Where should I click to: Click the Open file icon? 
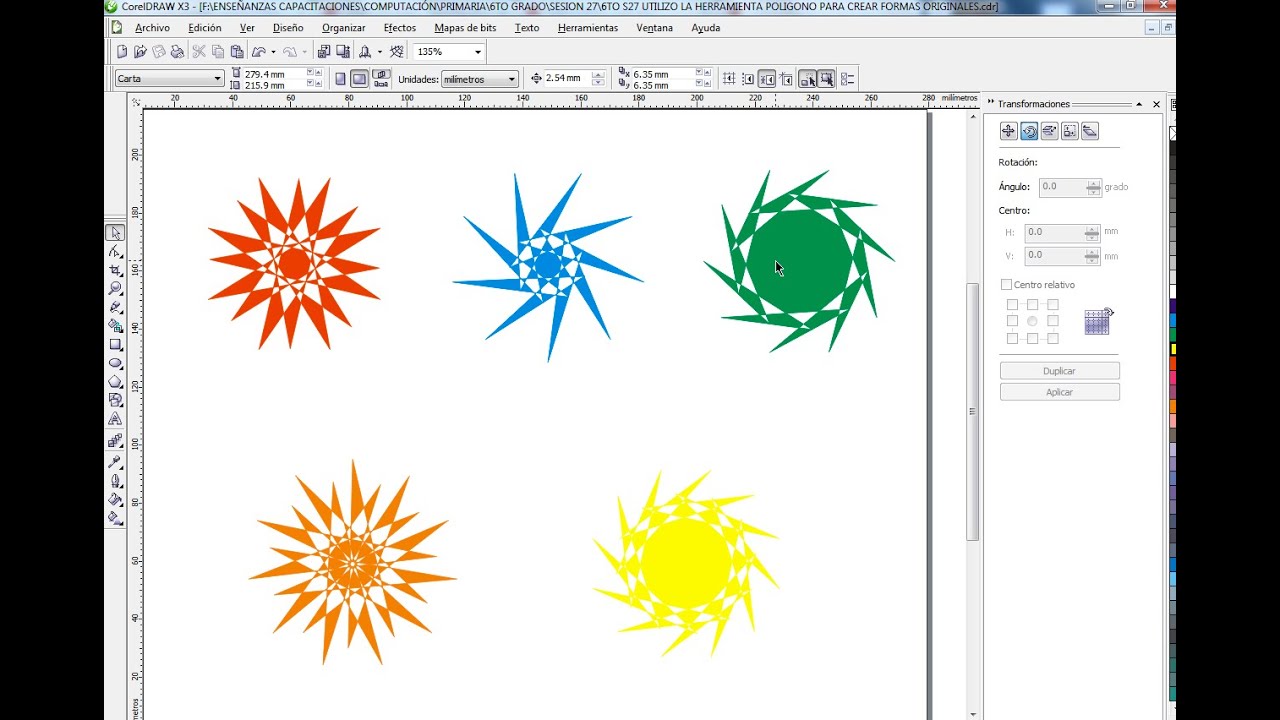[x=140, y=52]
